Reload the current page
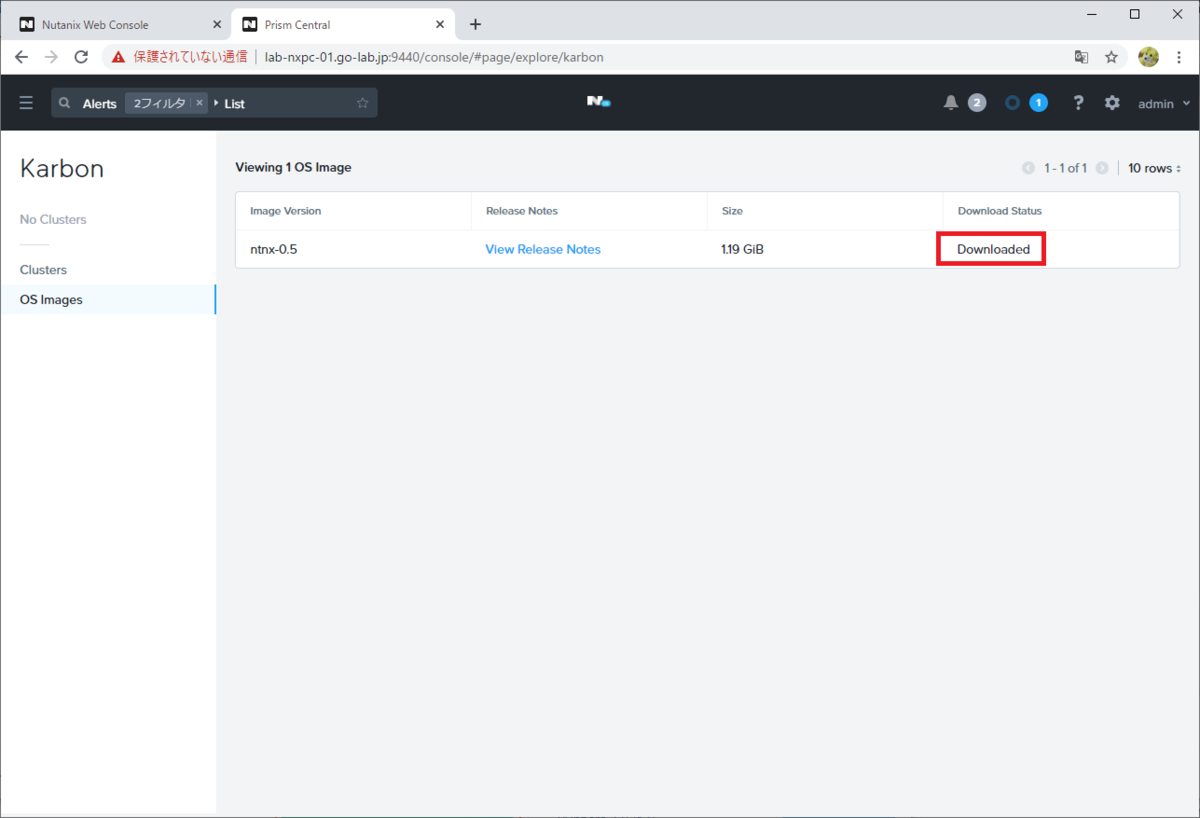Screen dimensions: 1200x818 coord(82,57)
